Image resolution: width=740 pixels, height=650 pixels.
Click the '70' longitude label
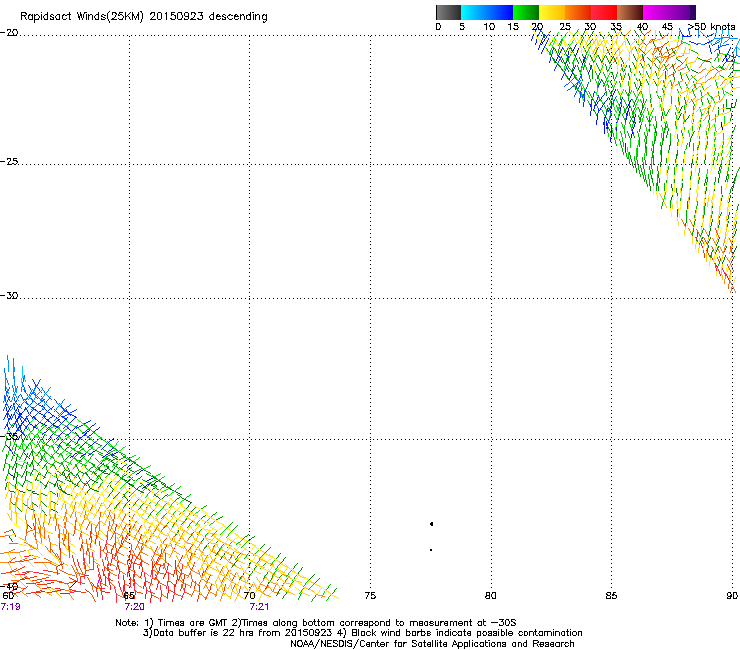pyautogui.click(x=250, y=596)
